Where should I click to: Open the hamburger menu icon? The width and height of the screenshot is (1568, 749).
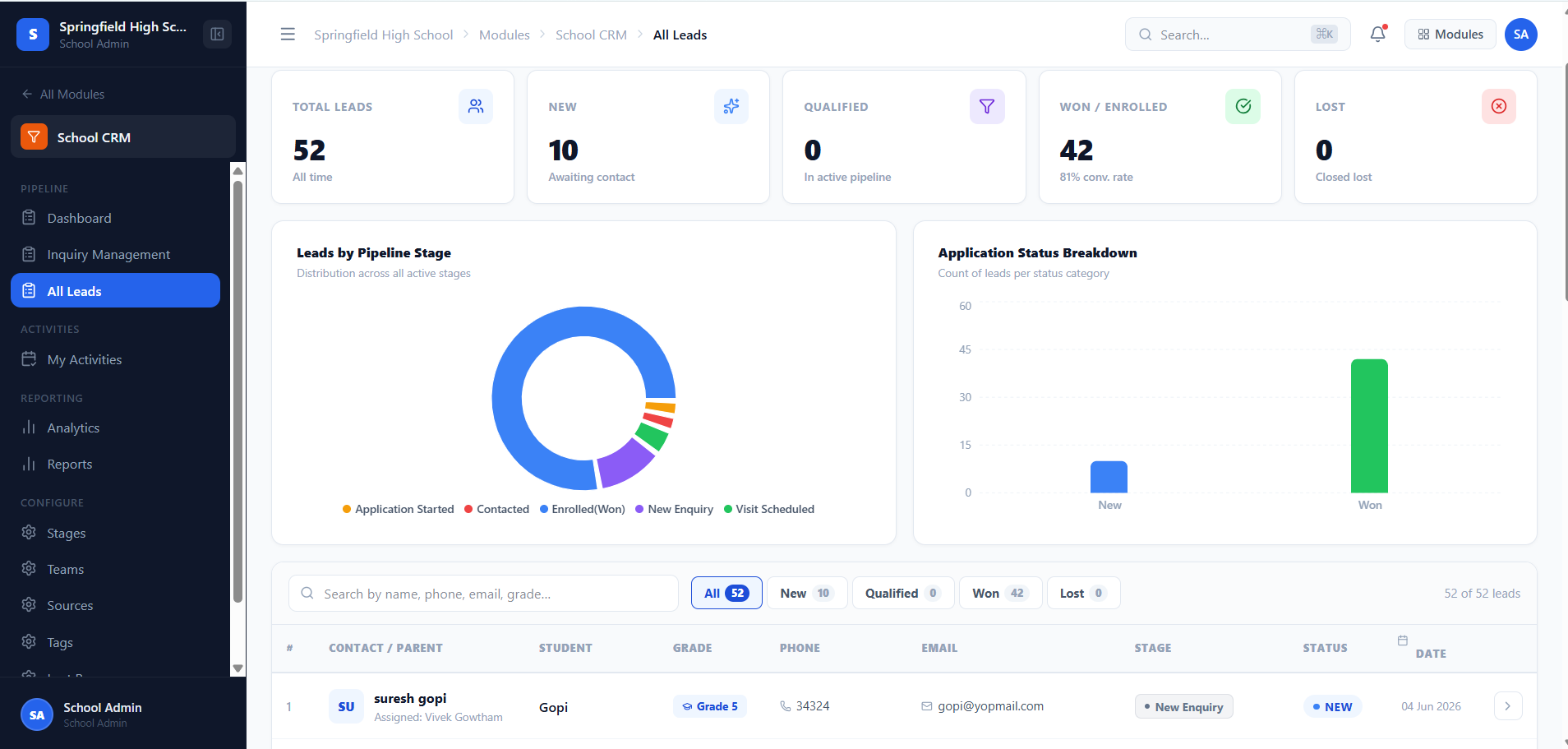pyautogui.click(x=288, y=35)
